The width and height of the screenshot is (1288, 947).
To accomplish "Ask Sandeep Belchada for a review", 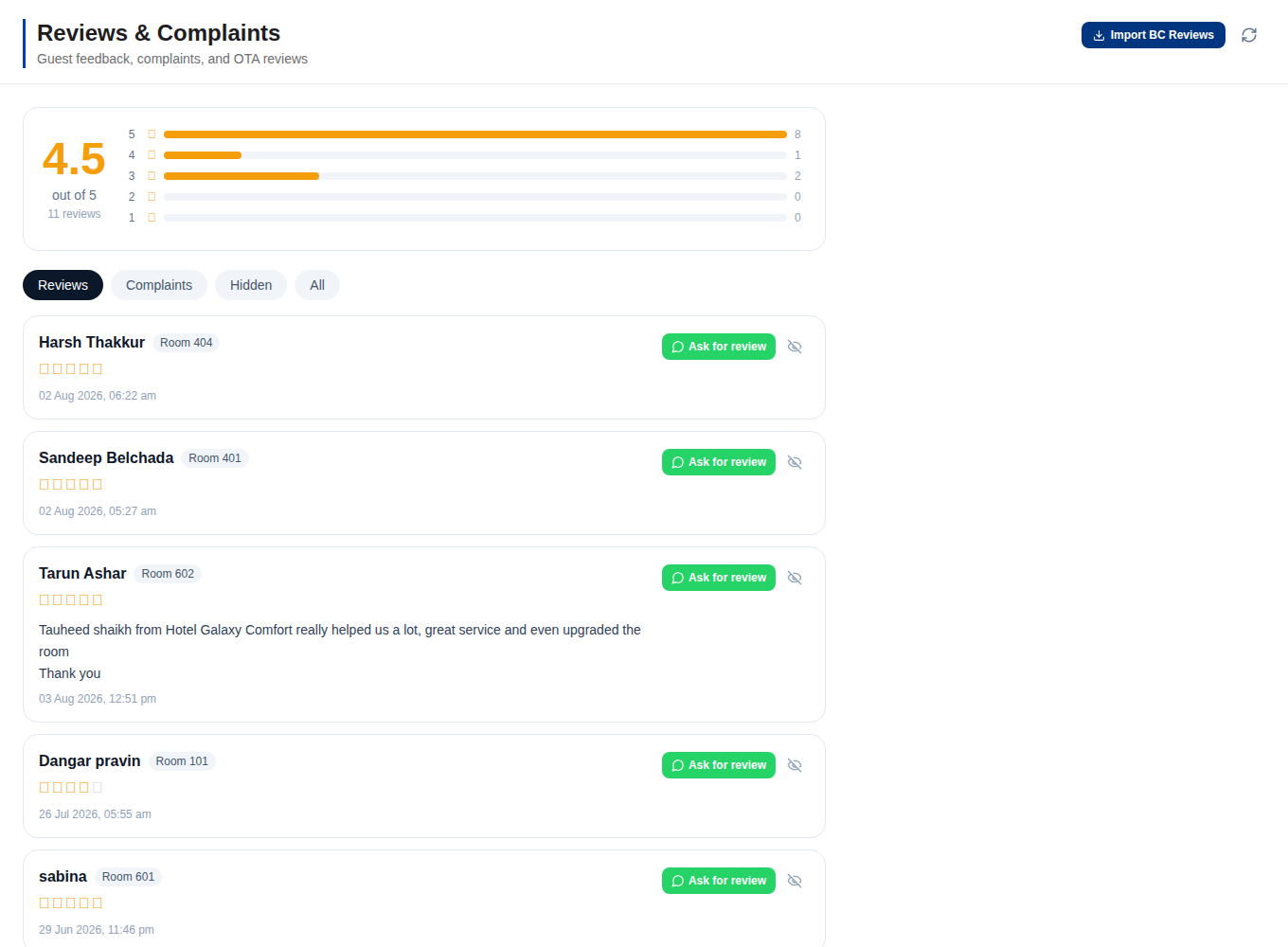I will [719, 462].
